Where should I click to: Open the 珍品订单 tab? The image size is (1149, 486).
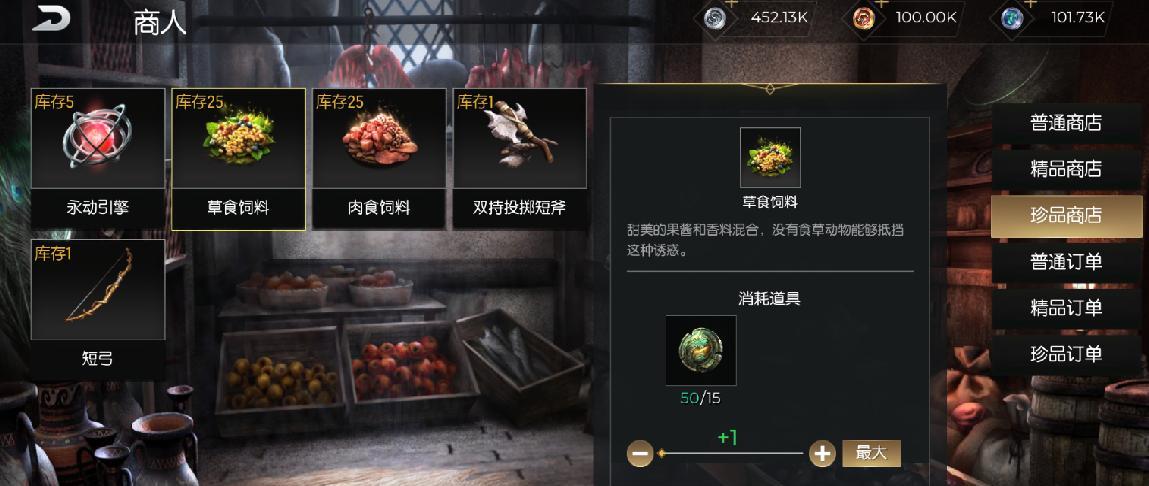coord(1066,354)
